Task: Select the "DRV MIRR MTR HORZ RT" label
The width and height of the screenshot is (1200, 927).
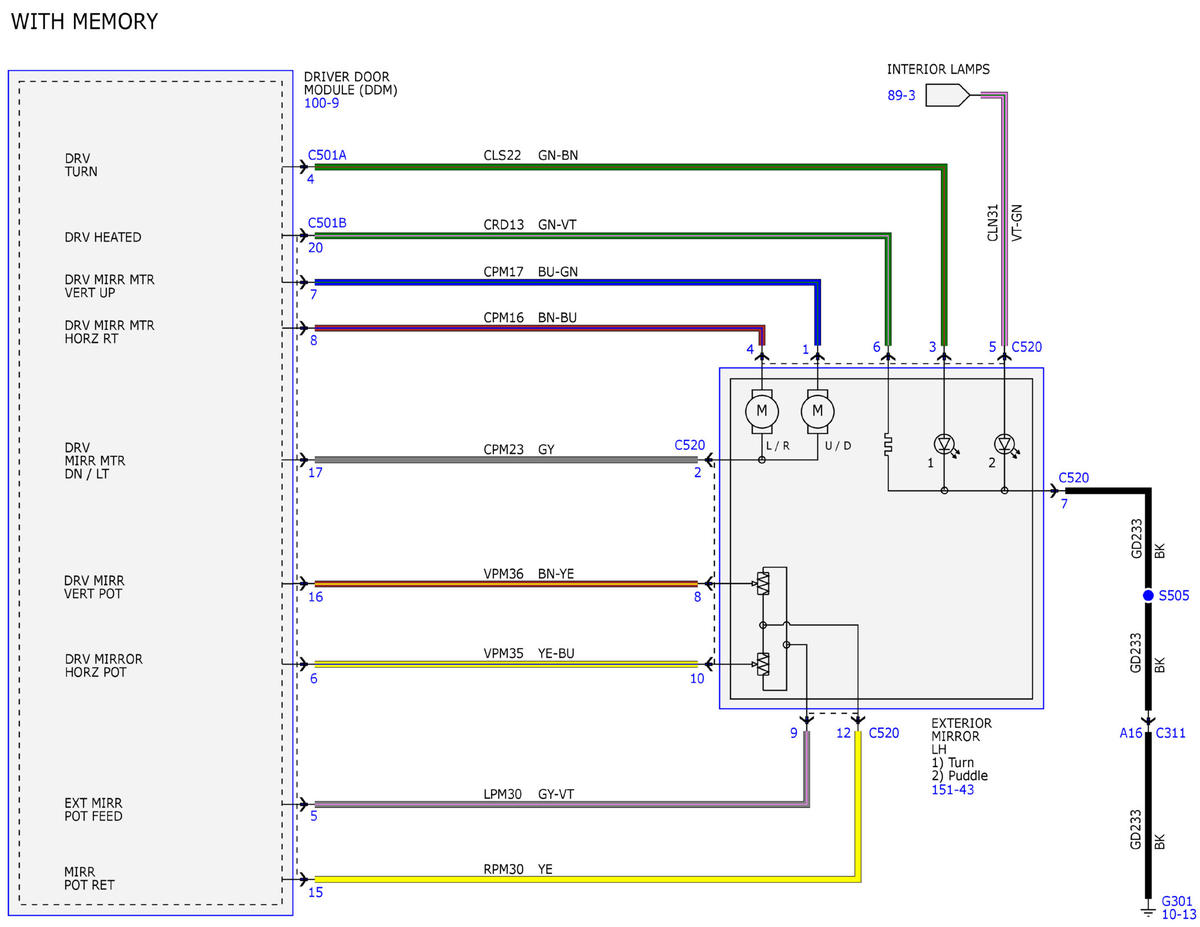Action: (x=110, y=332)
